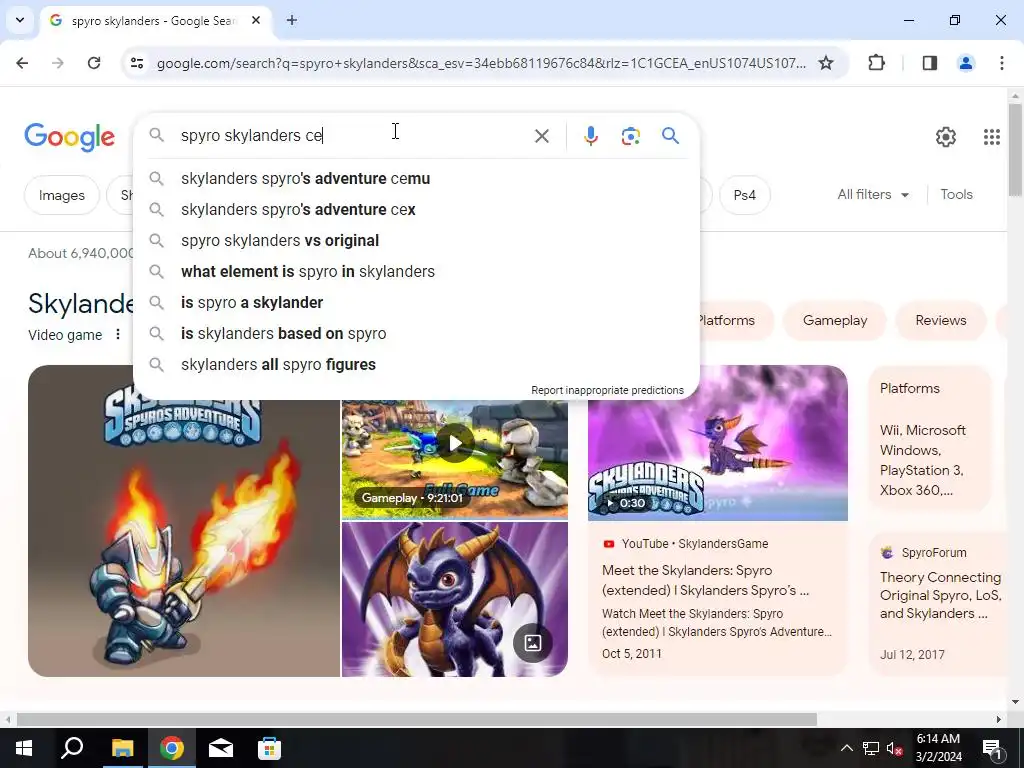Open the Chrome profile avatar
Image resolution: width=1024 pixels, height=768 pixels.
pyautogui.click(x=966, y=63)
